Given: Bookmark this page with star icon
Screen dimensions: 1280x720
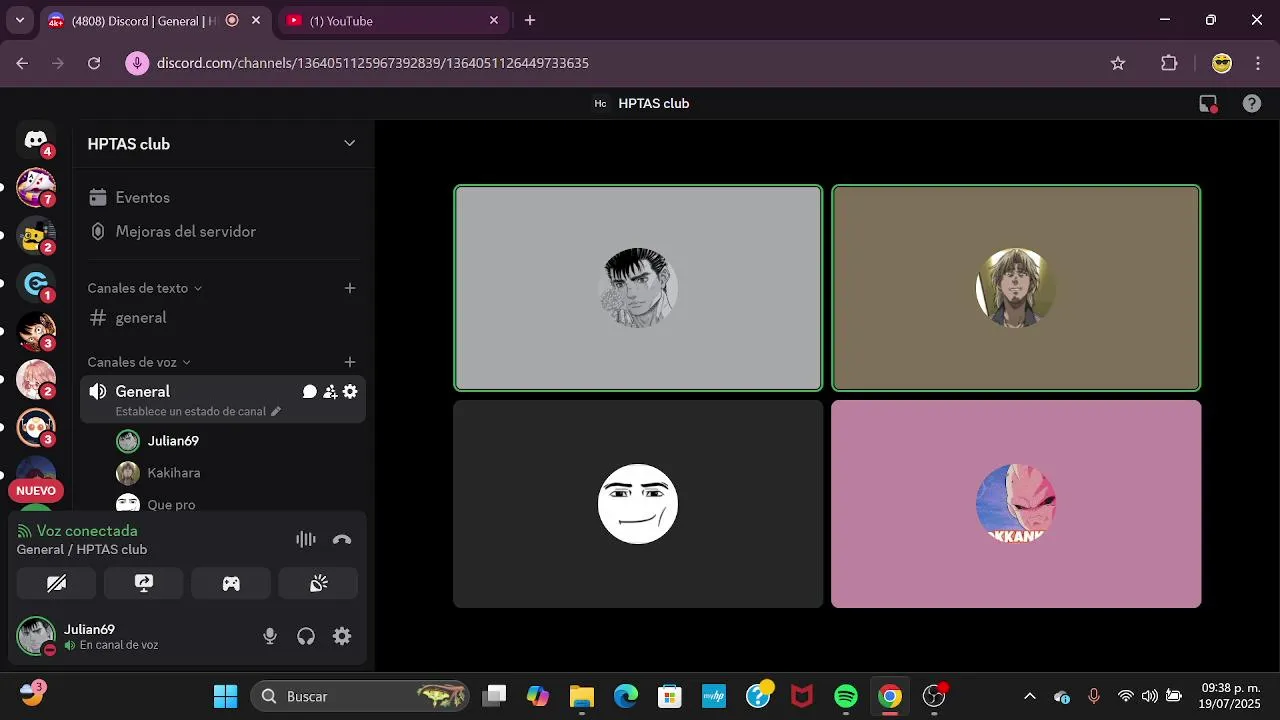Looking at the screenshot, I should (x=1118, y=63).
